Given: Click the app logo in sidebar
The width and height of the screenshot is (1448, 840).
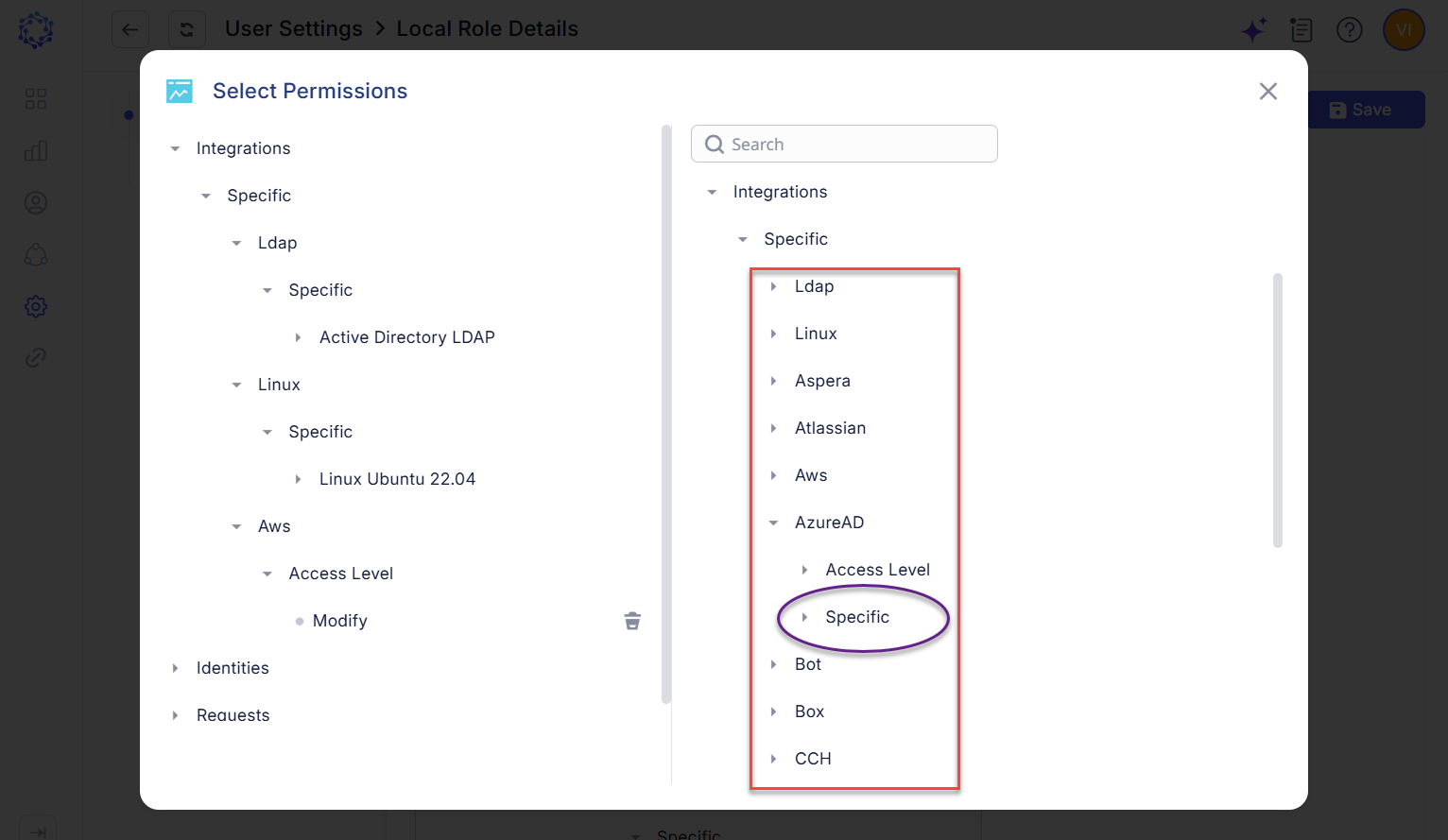Looking at the screenshot, I should [x=36, y=30].
